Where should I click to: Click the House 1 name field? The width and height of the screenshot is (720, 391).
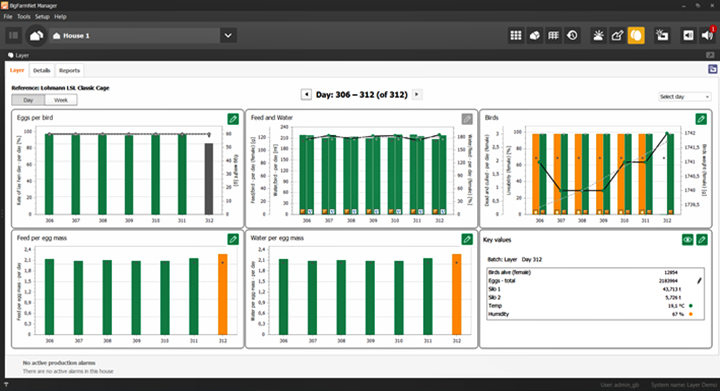135,35
